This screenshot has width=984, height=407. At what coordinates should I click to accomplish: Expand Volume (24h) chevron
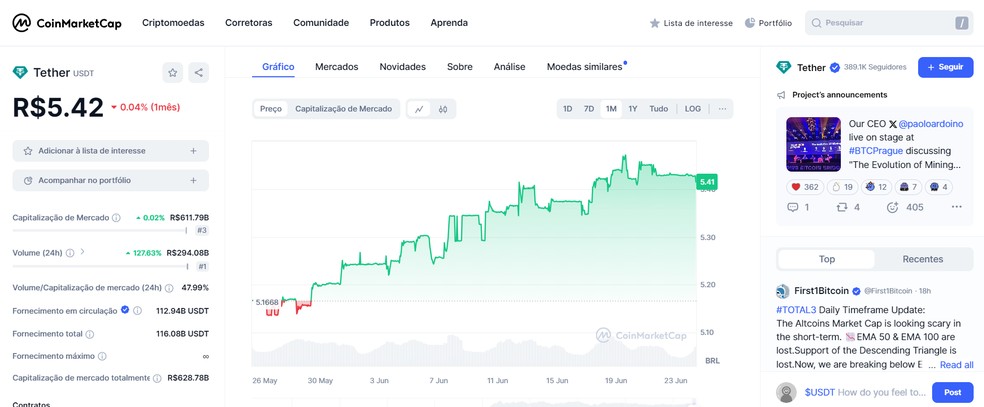pos(82,252)
